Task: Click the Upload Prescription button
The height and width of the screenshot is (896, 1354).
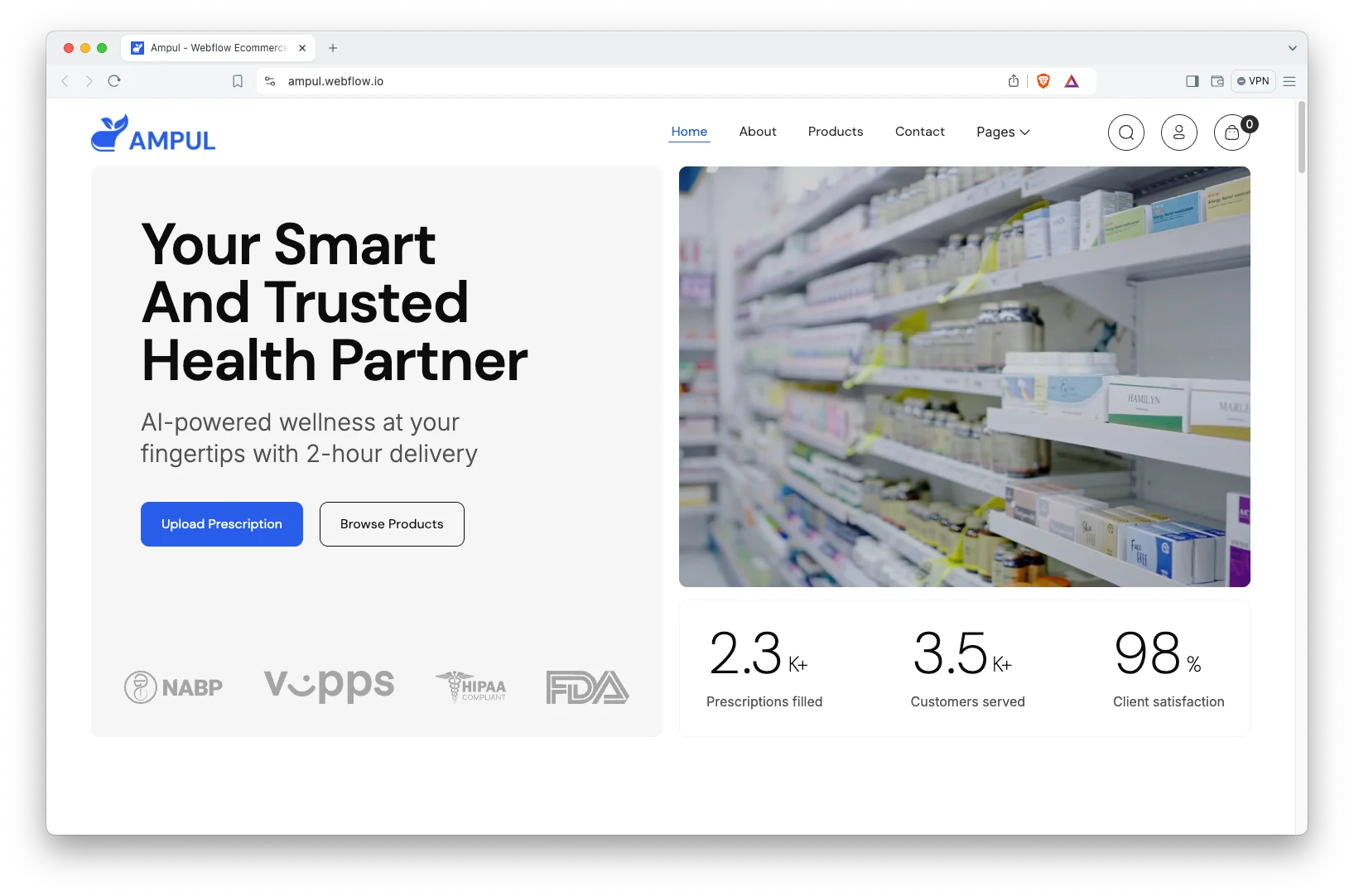Action: (x=222, y=524)
